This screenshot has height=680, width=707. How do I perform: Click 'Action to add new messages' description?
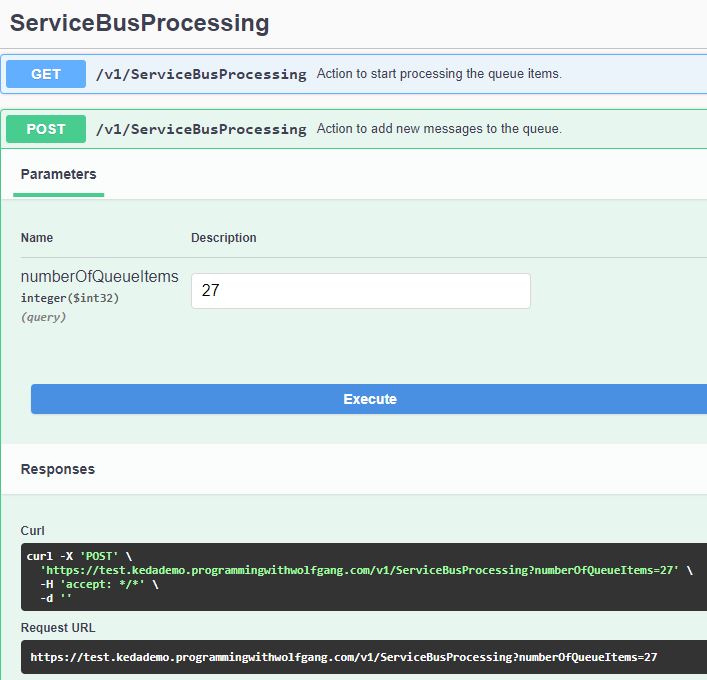[439, 129]
